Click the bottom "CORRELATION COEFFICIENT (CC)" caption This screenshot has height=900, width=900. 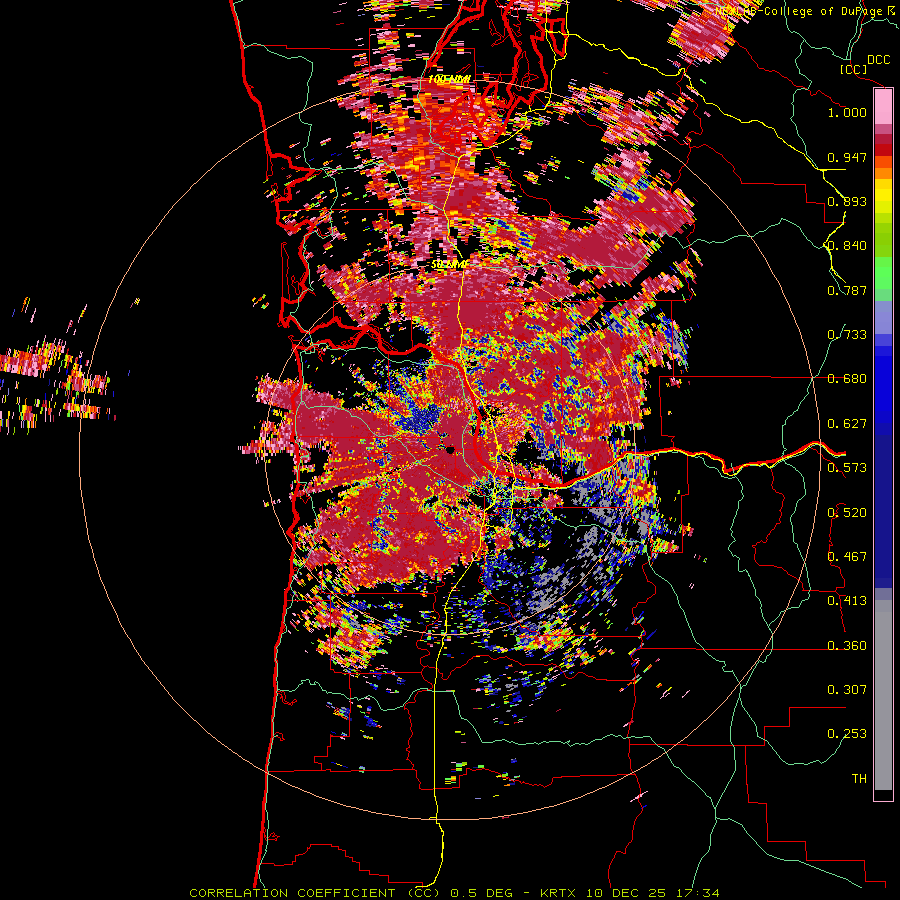(315, 893)
